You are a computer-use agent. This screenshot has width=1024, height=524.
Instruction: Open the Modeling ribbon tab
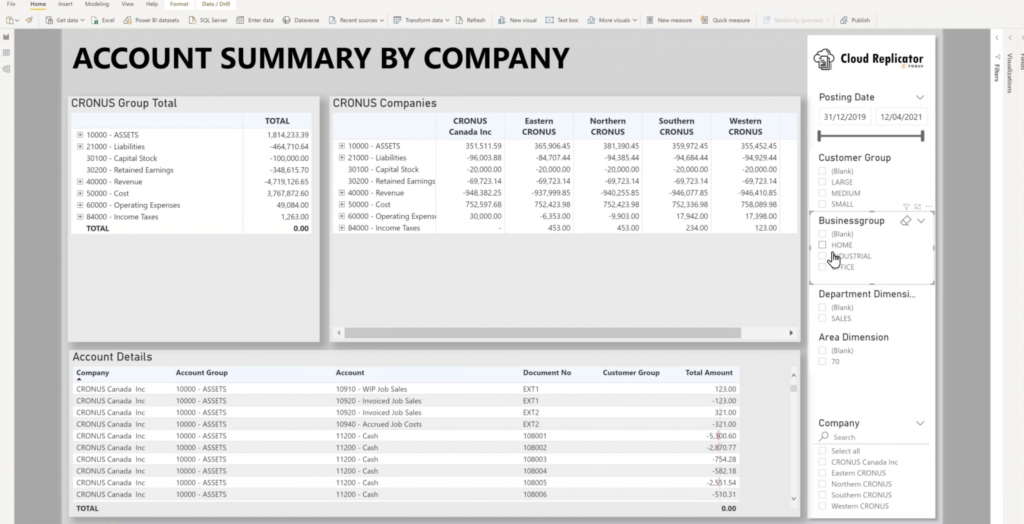[97, 4]
